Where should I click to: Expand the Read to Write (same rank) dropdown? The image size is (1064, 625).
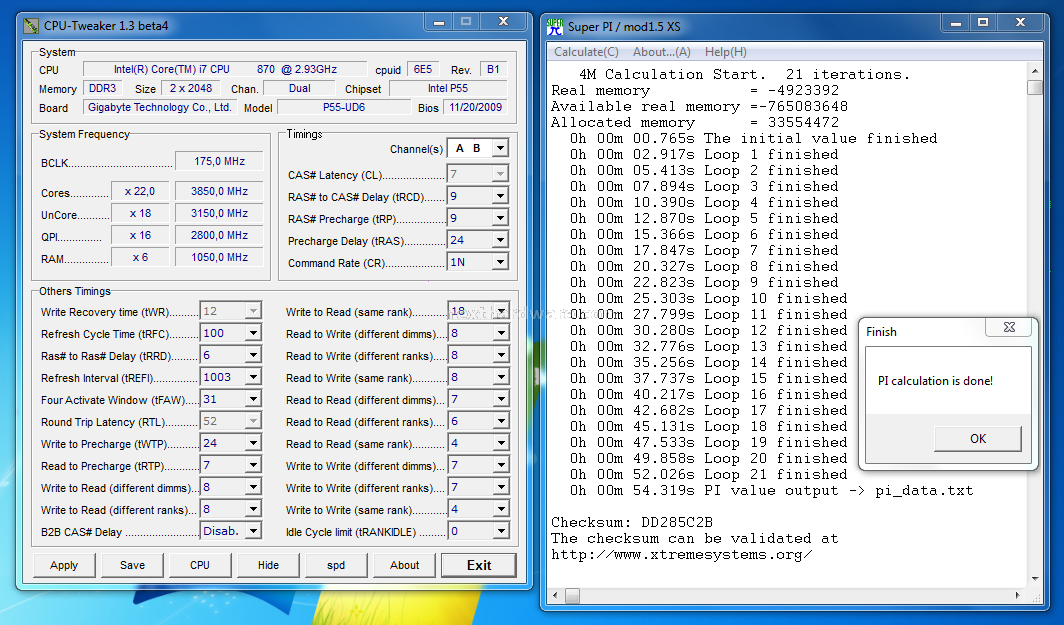pyautogui.click(x=501, y=377)
